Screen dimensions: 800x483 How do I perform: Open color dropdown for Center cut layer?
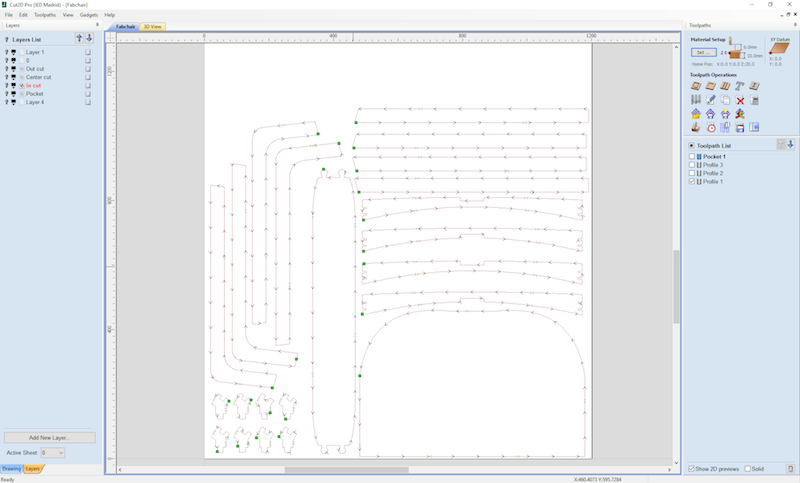click(14, 77)
